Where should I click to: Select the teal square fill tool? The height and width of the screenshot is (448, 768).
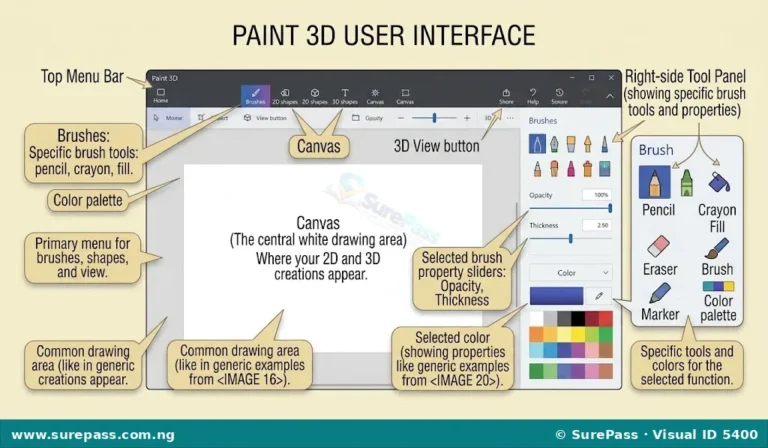click(x=604, y=169)
